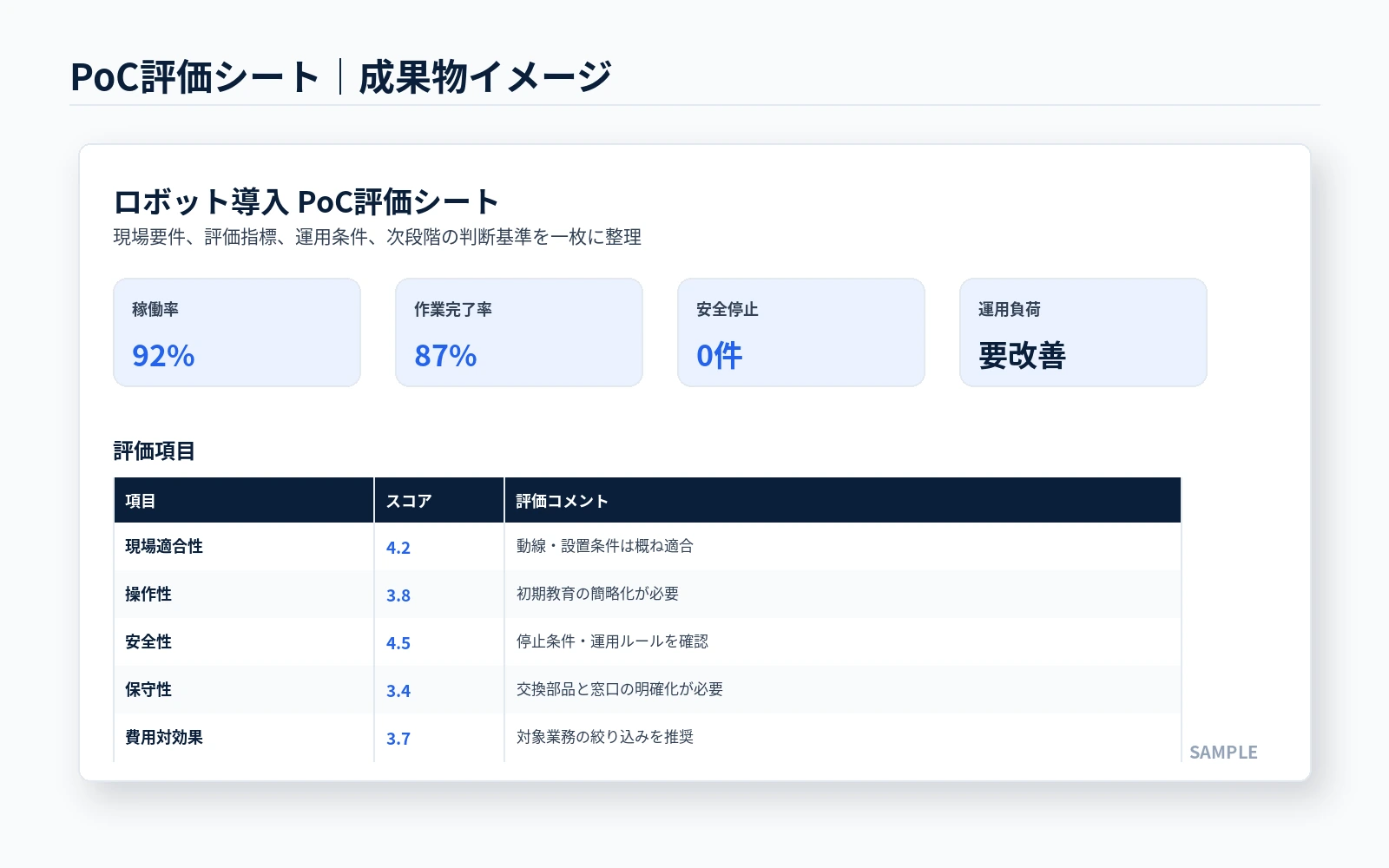Image resolution: width=1389 pixels, height=868 pixels.
Task: Click the 要改善 value
Action: coord(1022,356)
